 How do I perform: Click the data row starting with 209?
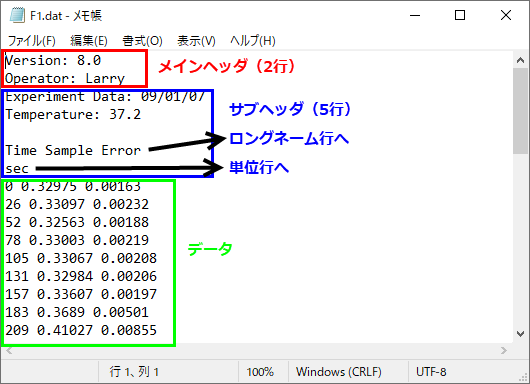pos(81,330)
